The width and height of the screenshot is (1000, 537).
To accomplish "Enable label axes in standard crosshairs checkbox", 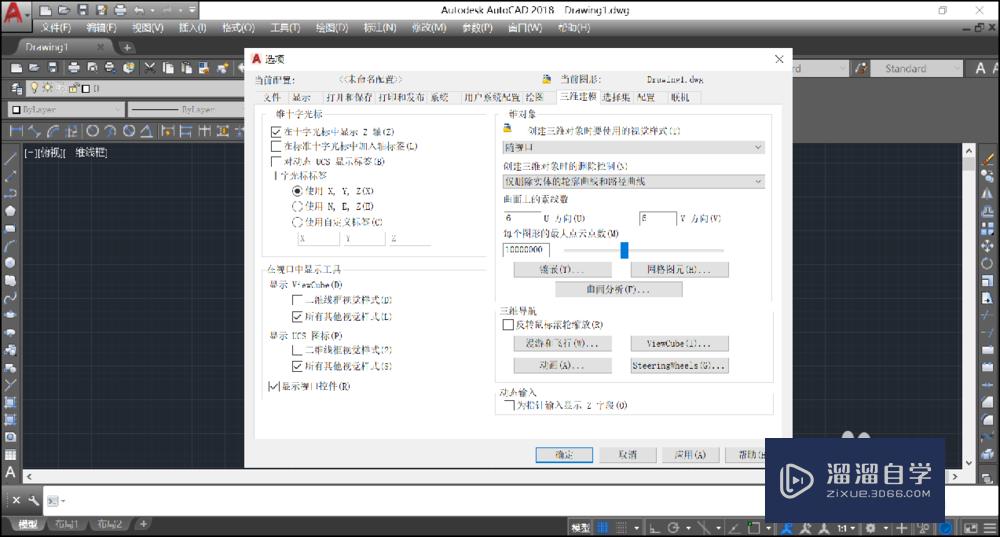I will 276,146.
